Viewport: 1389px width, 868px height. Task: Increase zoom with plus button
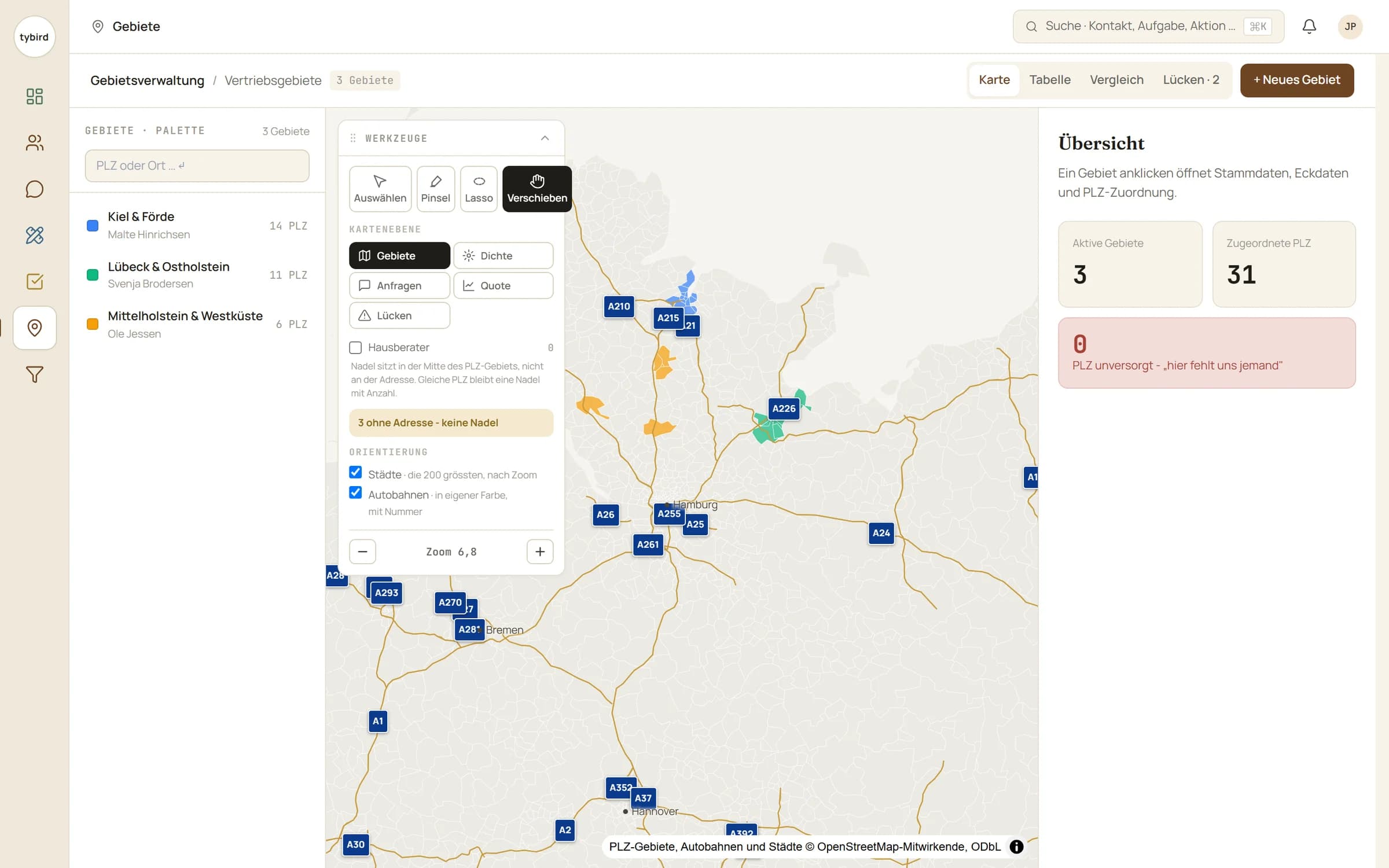click(x=540, y=551)
